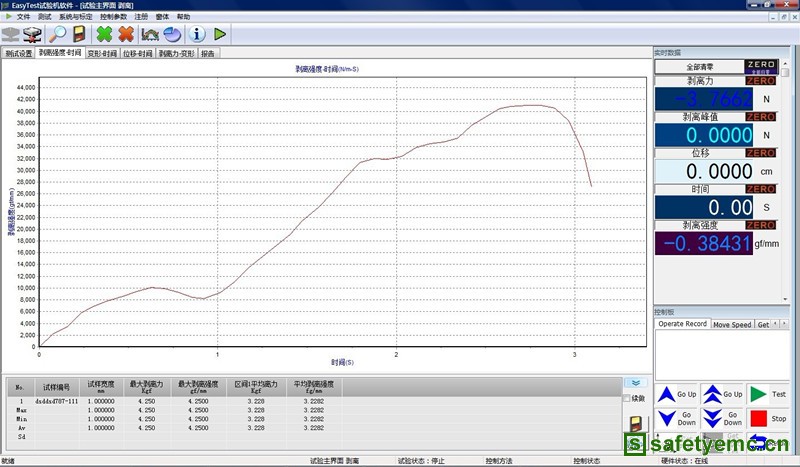The image size is (800, 467).
Task: Click the 试样编号 column header
Action: [x=56, y=387]
